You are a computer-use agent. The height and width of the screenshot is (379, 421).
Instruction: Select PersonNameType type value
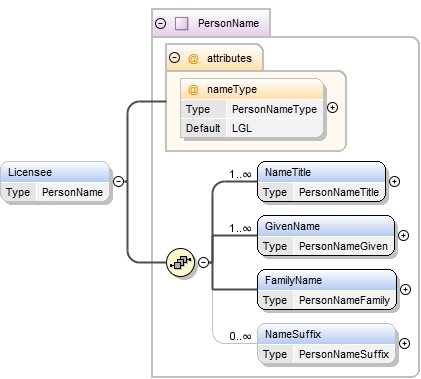(x=274, y=109)
